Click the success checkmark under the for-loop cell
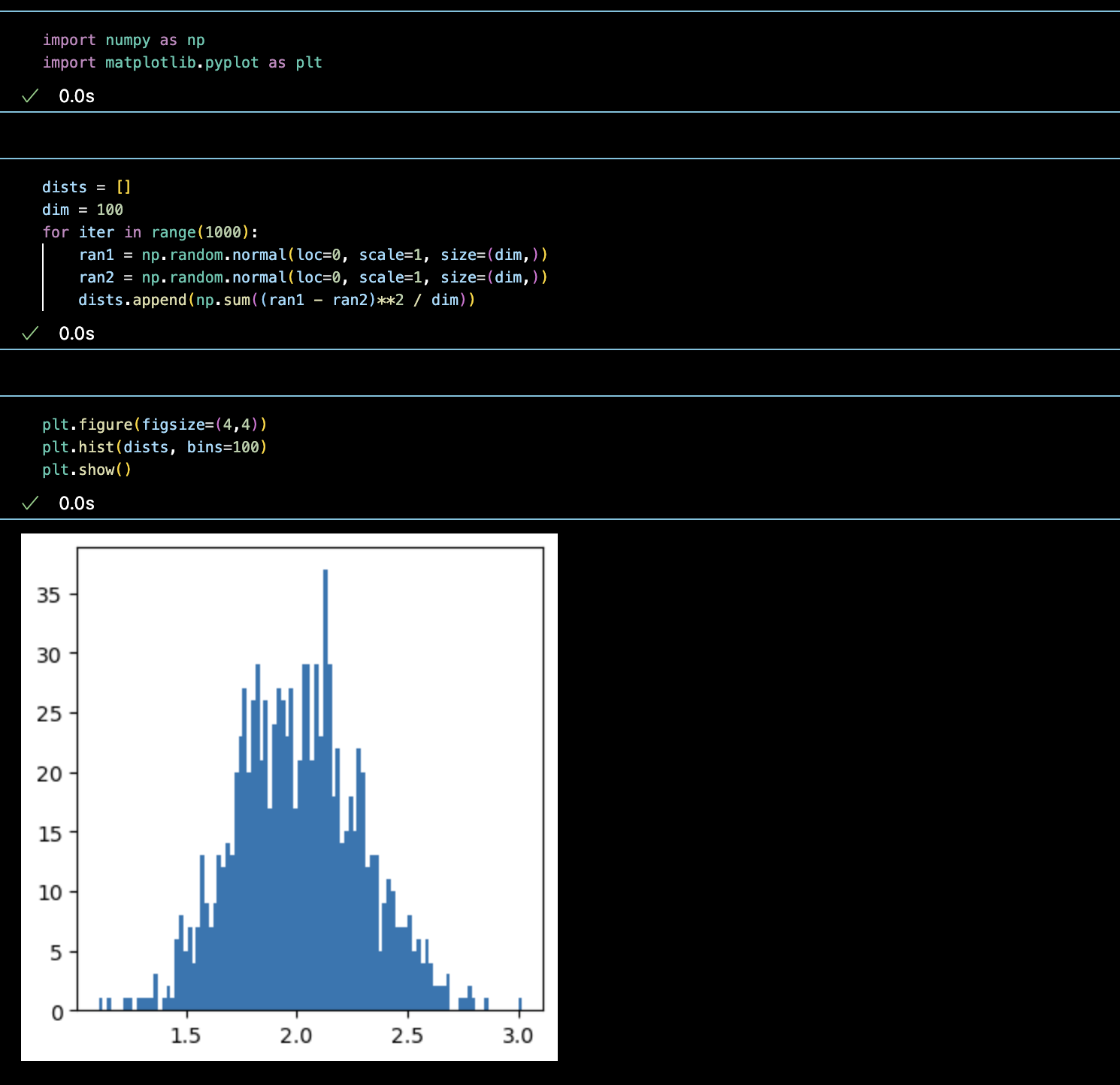1120x1085 pixels. pos(30,334)
